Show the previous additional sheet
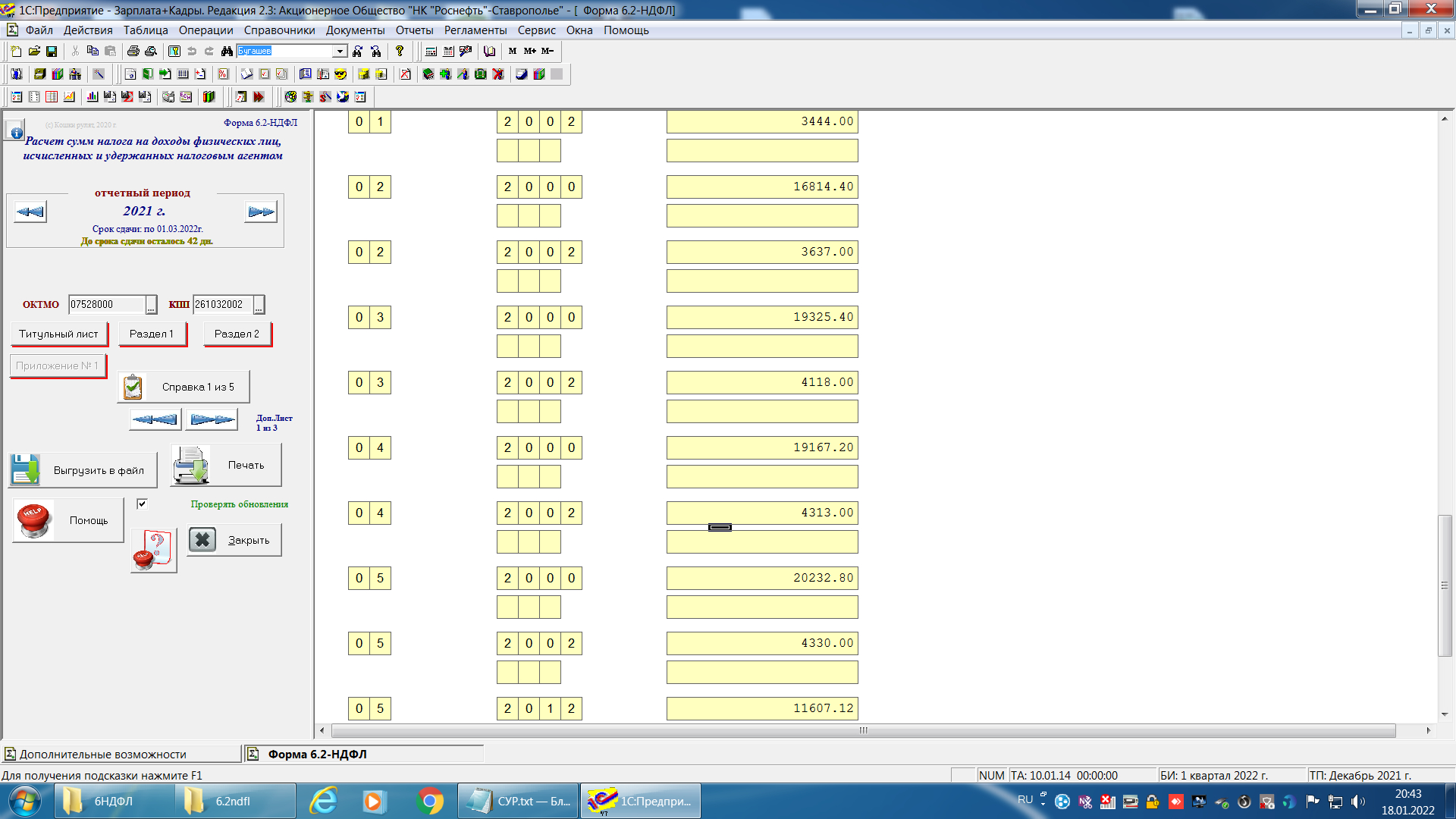Viewport: 1456px width, 819px height. point(155,419)
